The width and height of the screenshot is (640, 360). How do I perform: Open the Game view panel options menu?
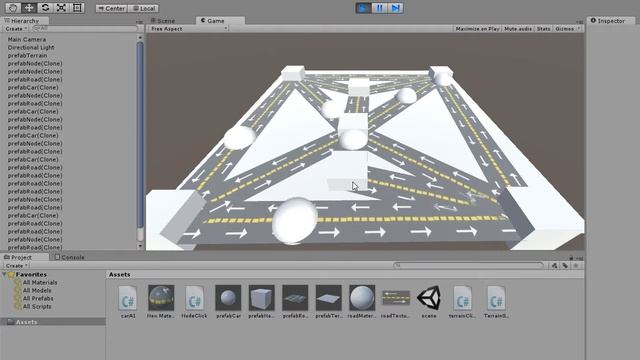coord(580,22)
